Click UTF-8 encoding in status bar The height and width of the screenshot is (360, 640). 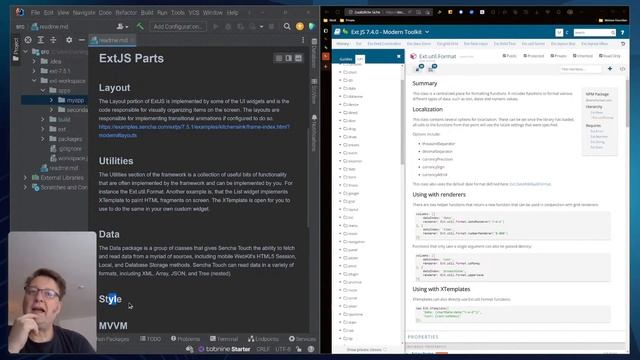tap(283, 349)
